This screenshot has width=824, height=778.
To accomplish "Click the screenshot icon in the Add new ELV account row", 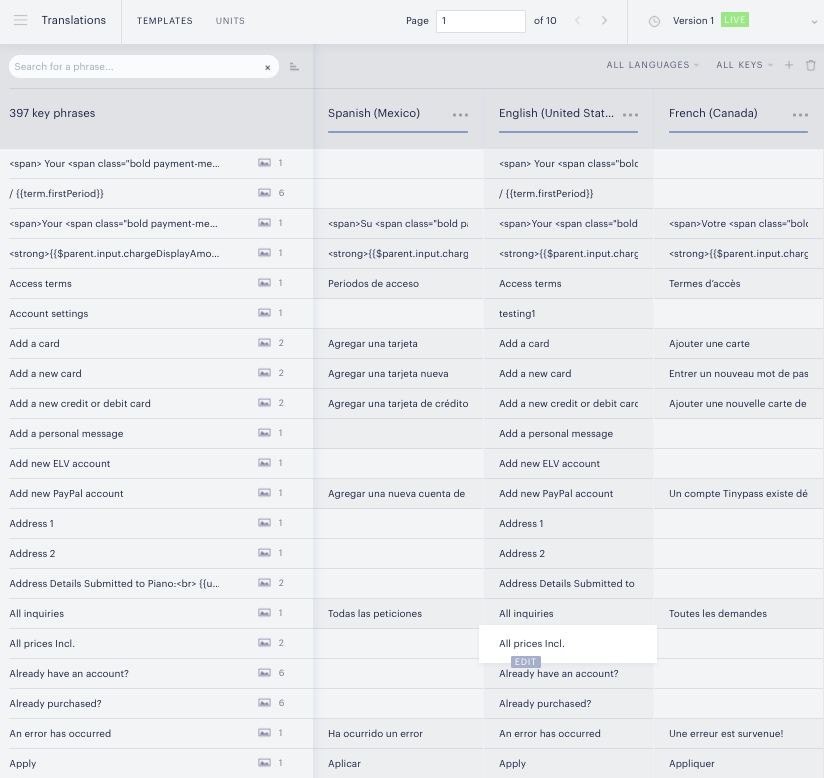I will pos(264,463).
